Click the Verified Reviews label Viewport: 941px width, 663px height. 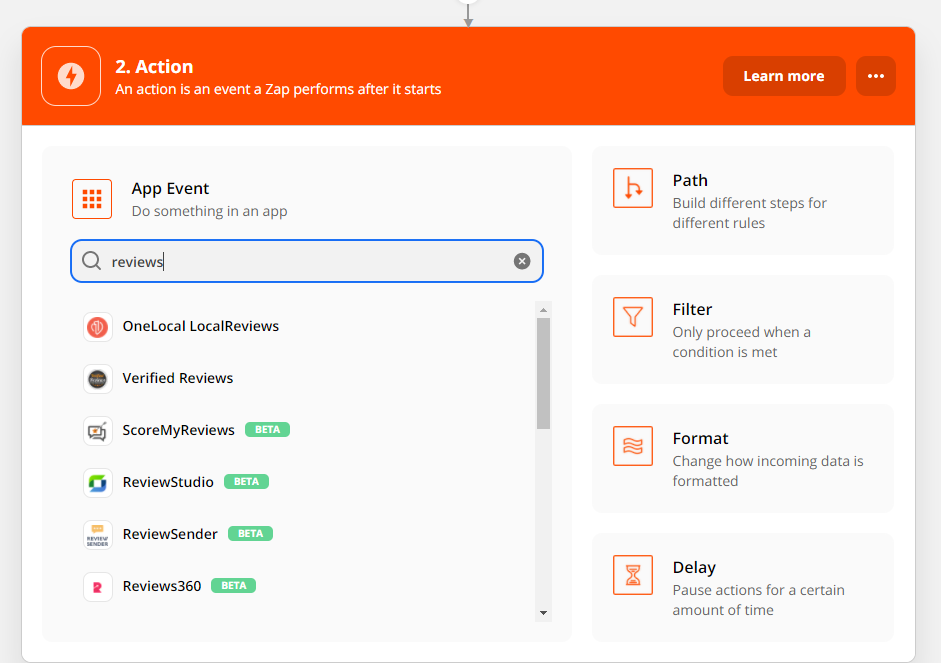(178, 378)
